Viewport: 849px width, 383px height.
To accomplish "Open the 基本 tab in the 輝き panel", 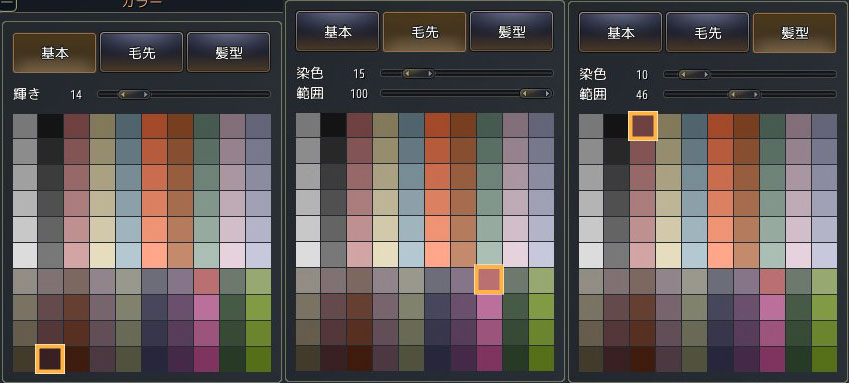I will 54,53.
